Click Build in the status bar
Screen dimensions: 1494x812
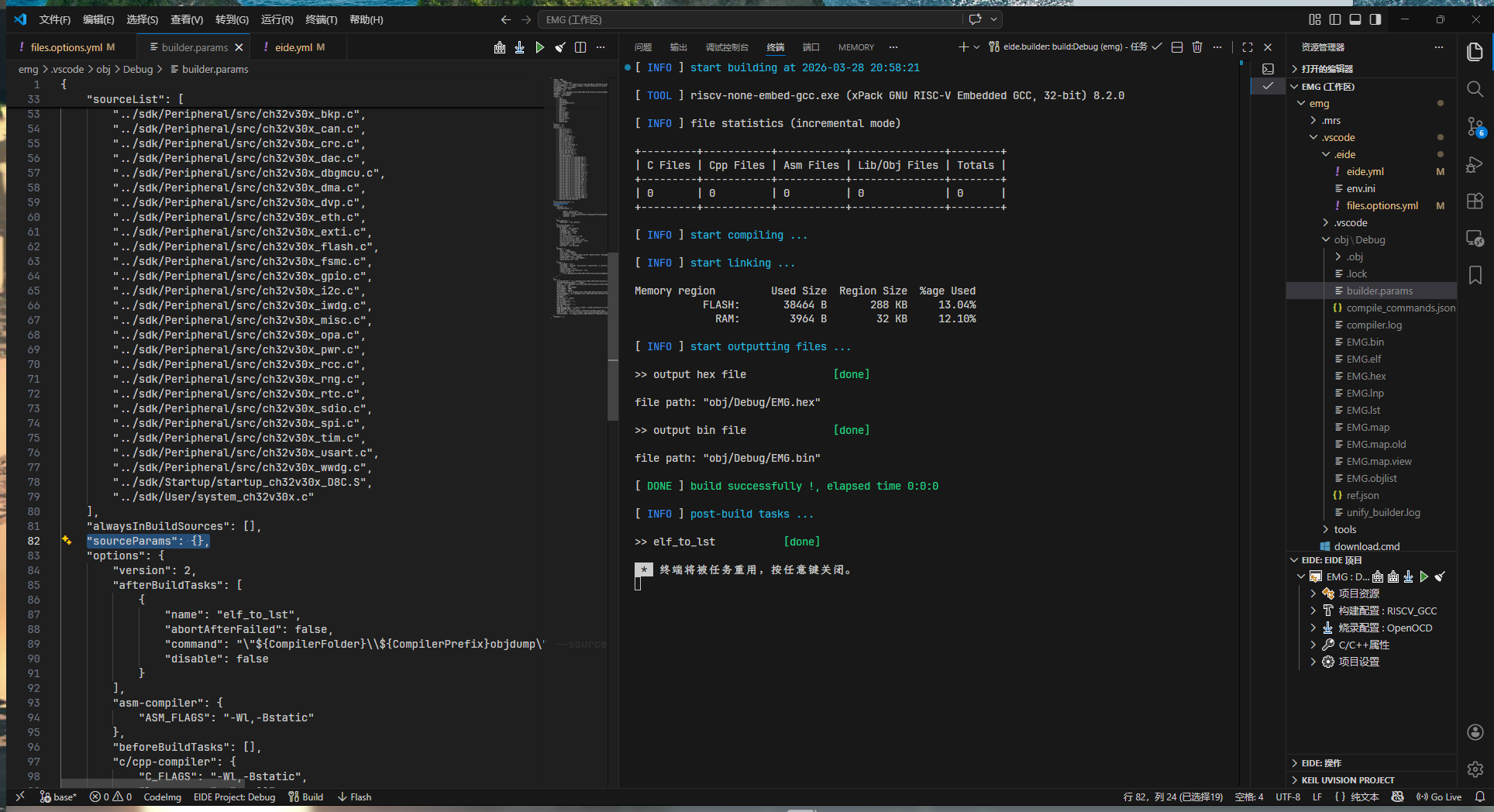(x=306, y=797)
